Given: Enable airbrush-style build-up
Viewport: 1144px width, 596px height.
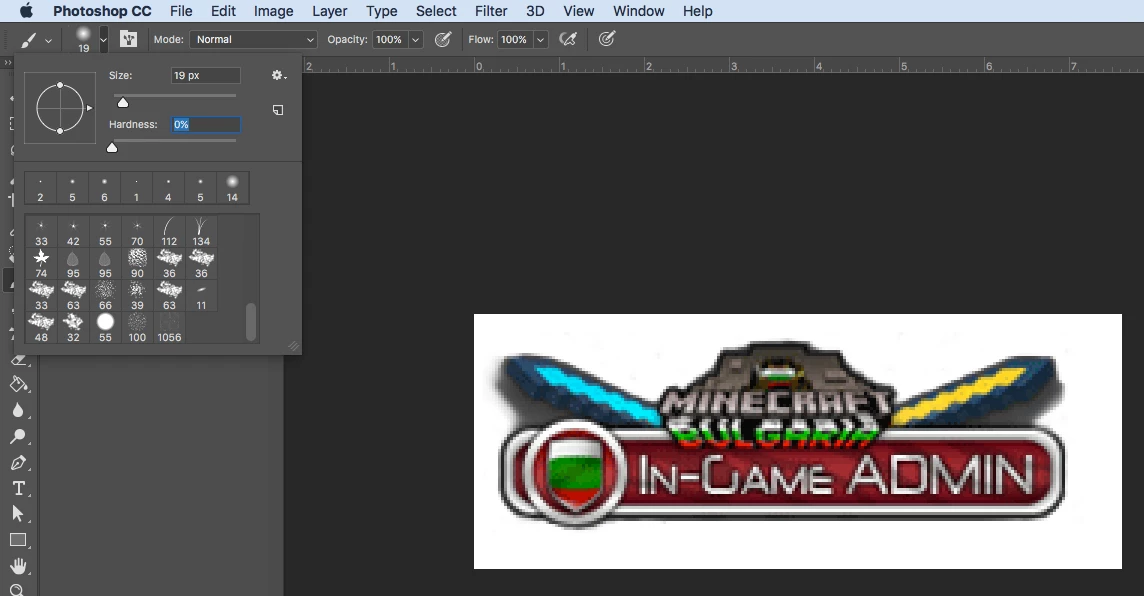Looking at the screenshot, I should tap(568, 39).
